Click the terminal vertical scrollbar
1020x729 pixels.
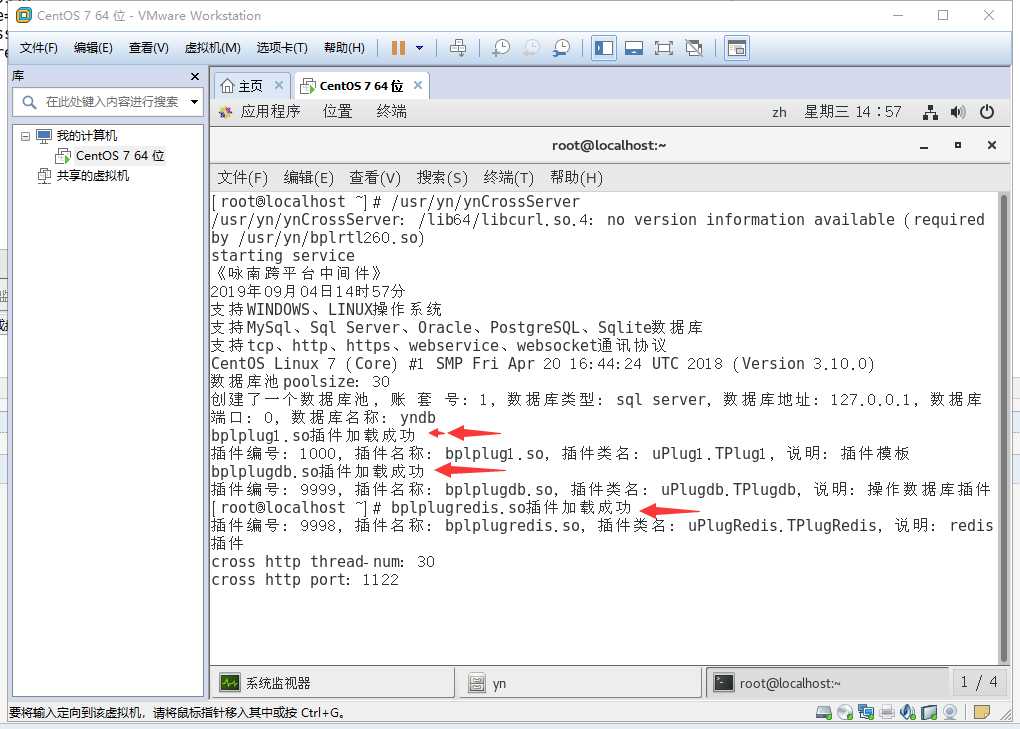point(1004,426)
